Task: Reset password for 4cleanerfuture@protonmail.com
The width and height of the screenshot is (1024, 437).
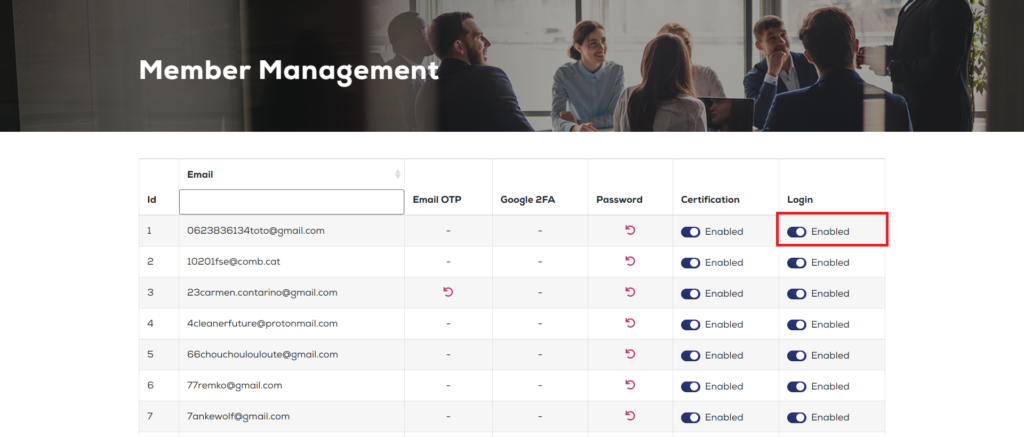Action: pyautogui.click(x=630, y=323)
